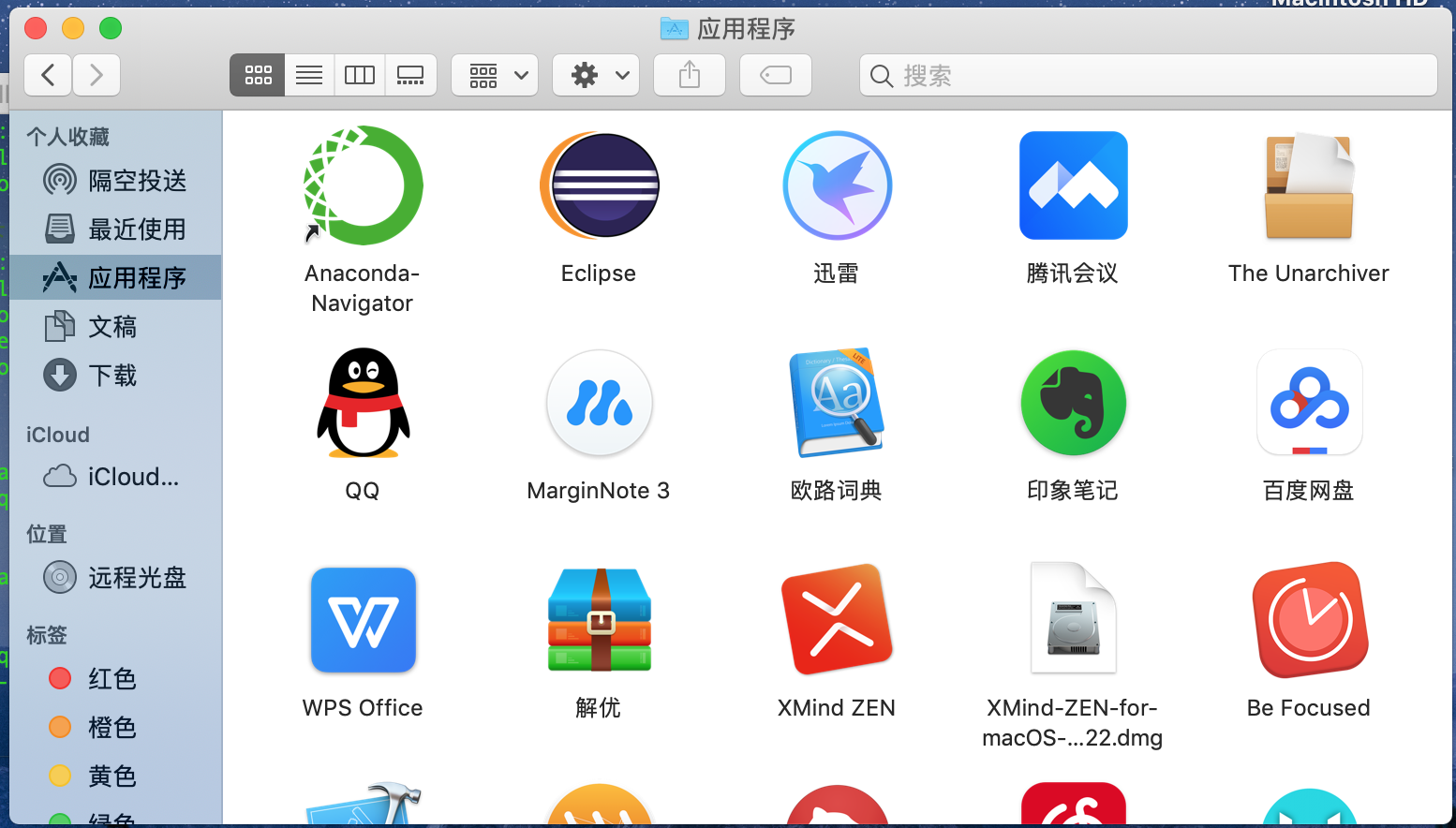Image resolution: width=1456 pixels, height=828 pixels.
Task: Switch to column view
Action: click(359, 75)
